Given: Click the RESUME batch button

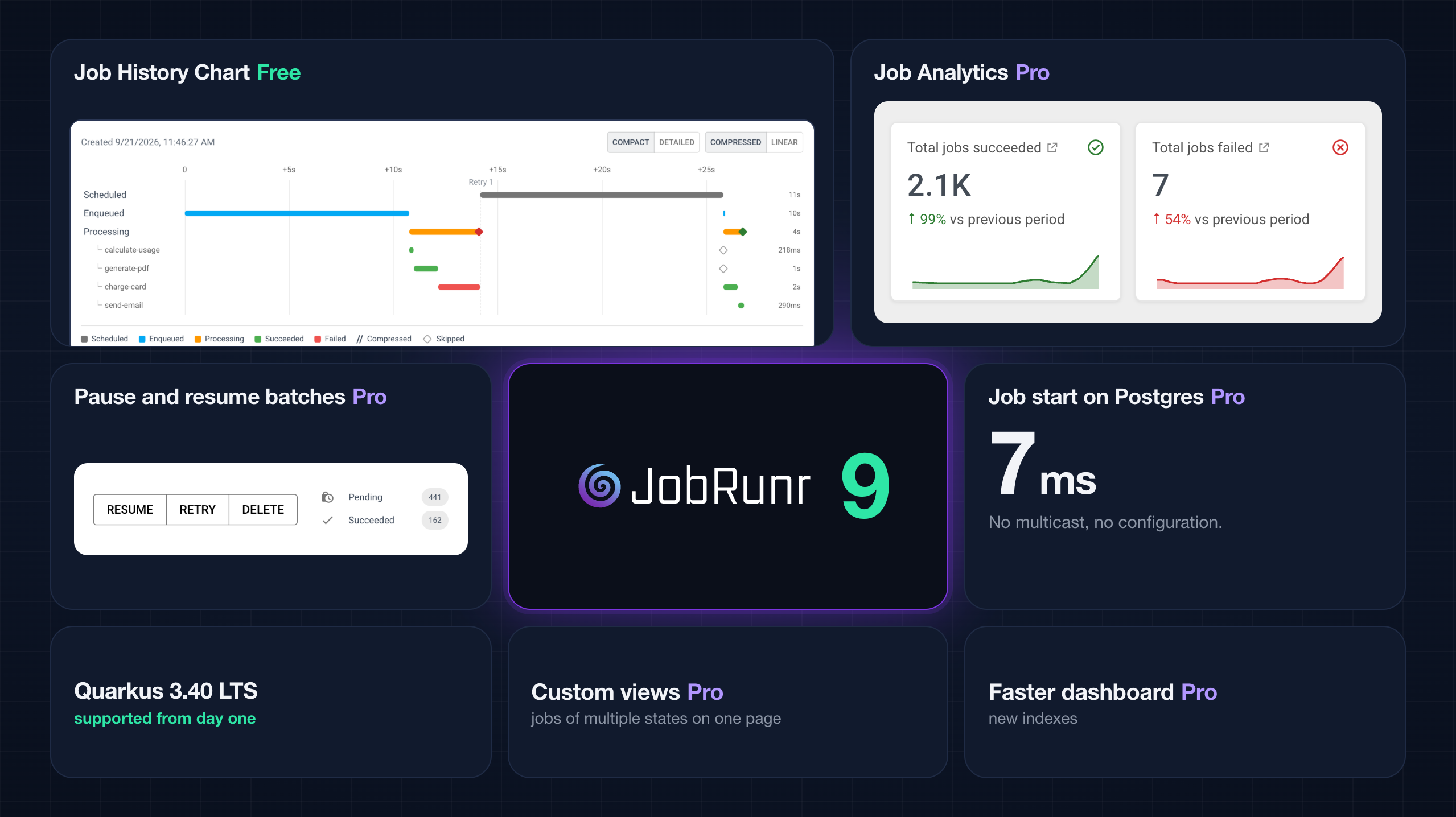Looking at the screenshot, I should pyautogui.click(x=130, y=509).
